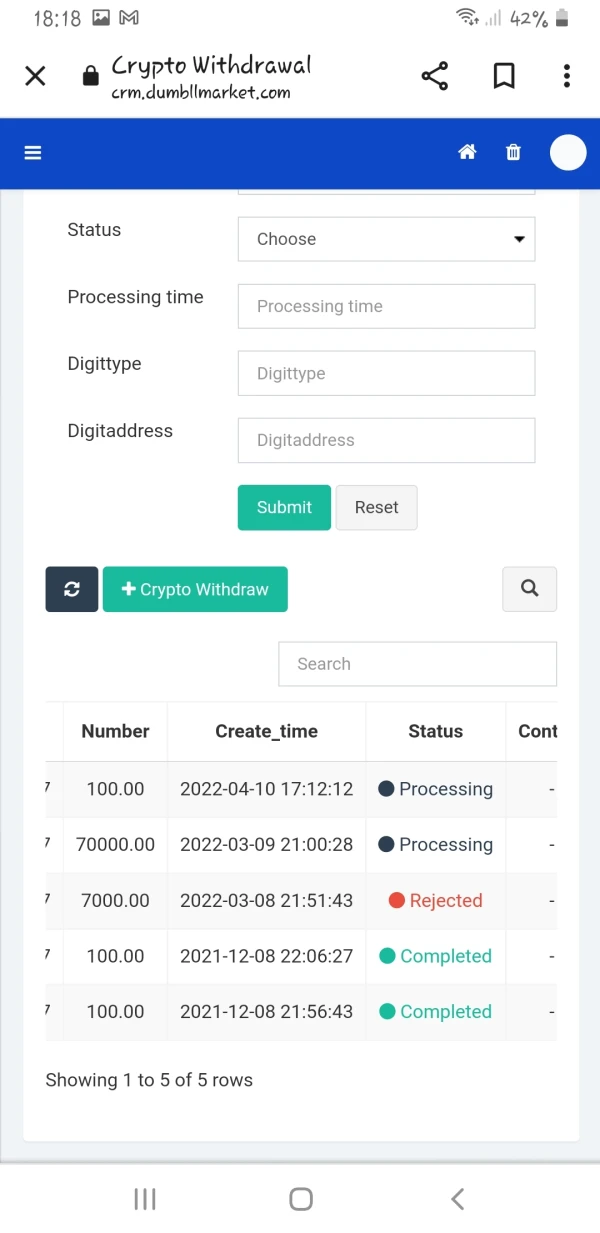
Task: Tap the Wi-Fi signal icon
Action: (466, 17)
